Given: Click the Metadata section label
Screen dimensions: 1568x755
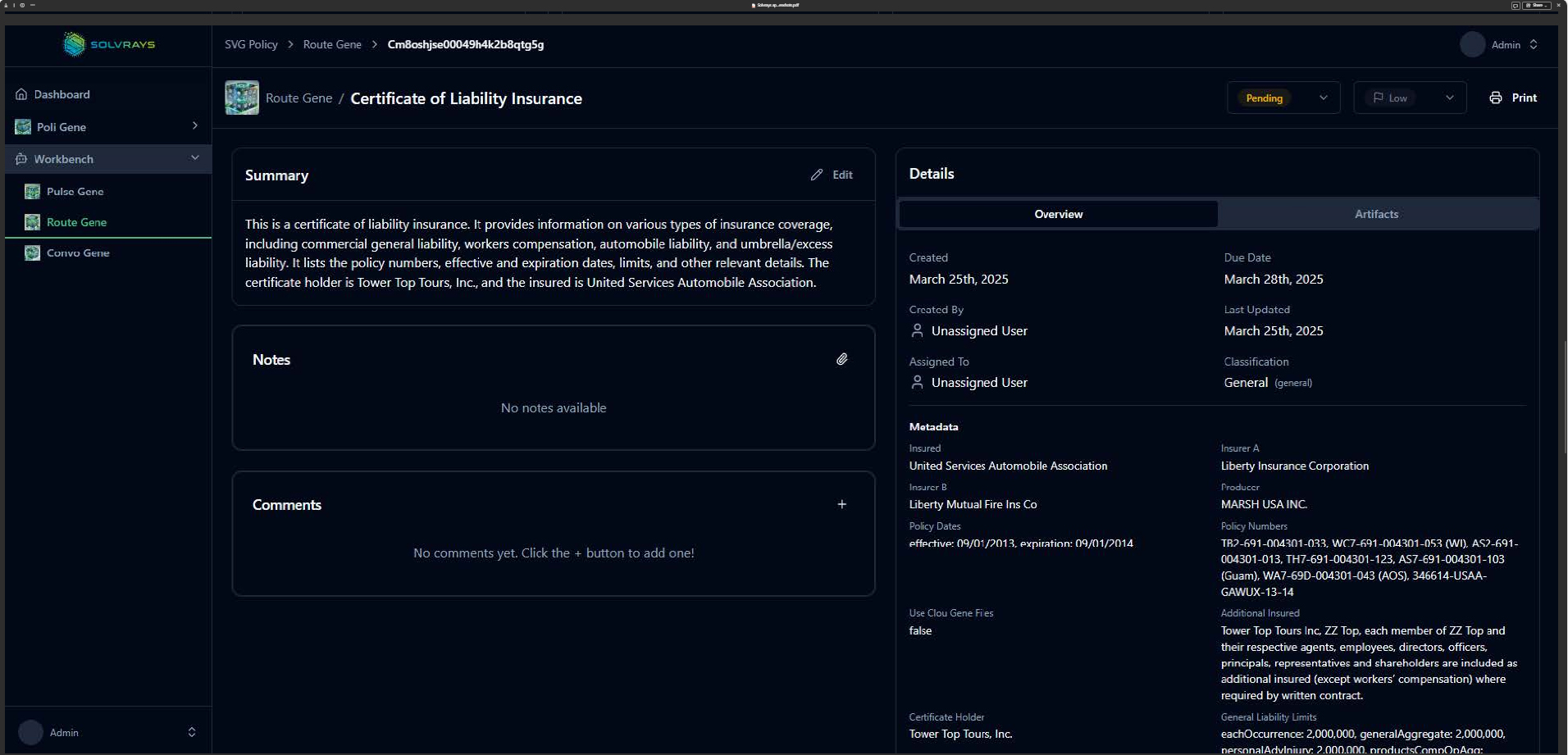Looking at the screenshot, I should point(933,427).
